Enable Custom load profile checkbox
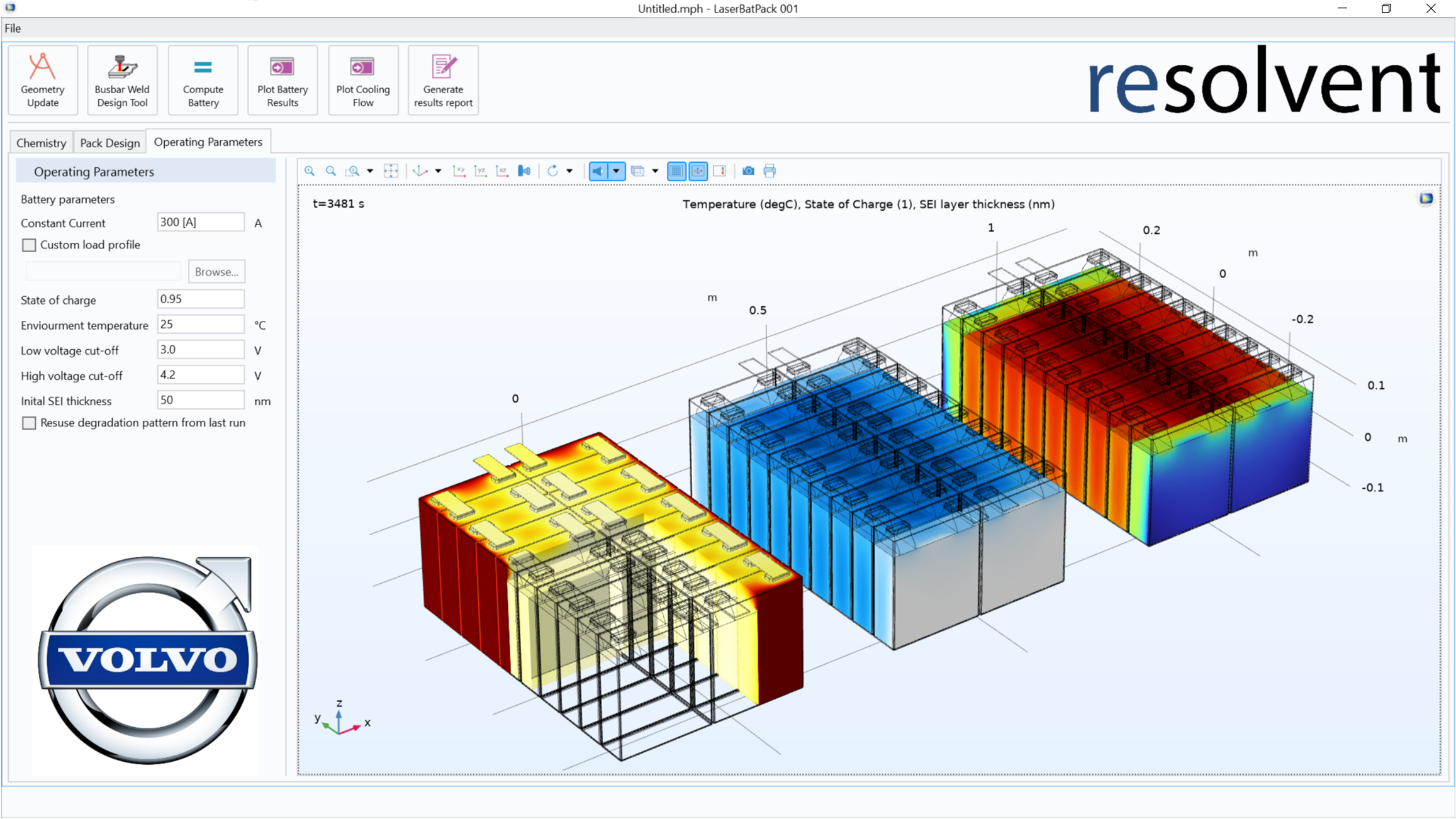 tap(29, 245)
